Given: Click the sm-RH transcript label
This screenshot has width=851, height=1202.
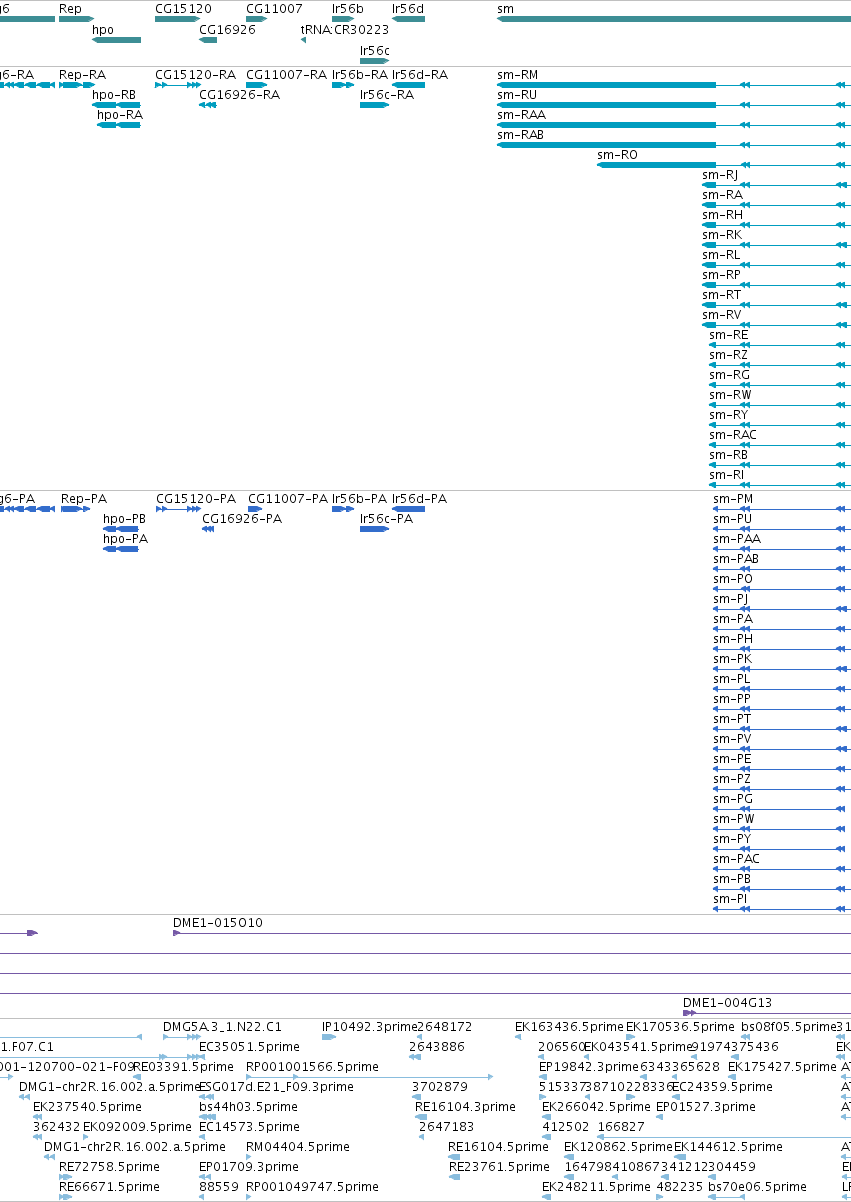Looking at the screenshot, I should click(722, 215).
